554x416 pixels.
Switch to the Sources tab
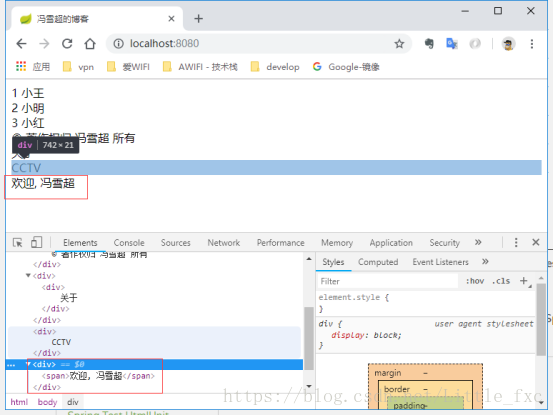[x=176, y=243]
